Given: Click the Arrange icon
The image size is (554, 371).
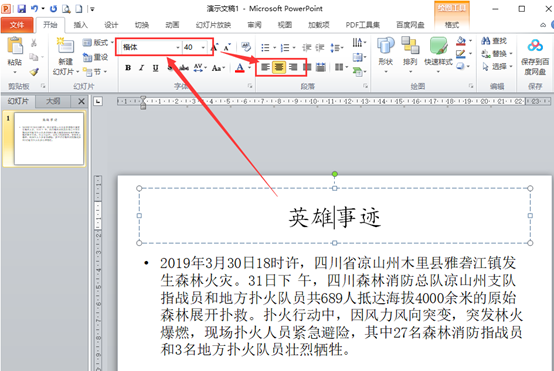Looking at the screenshot, I should (x=410, y=46).
